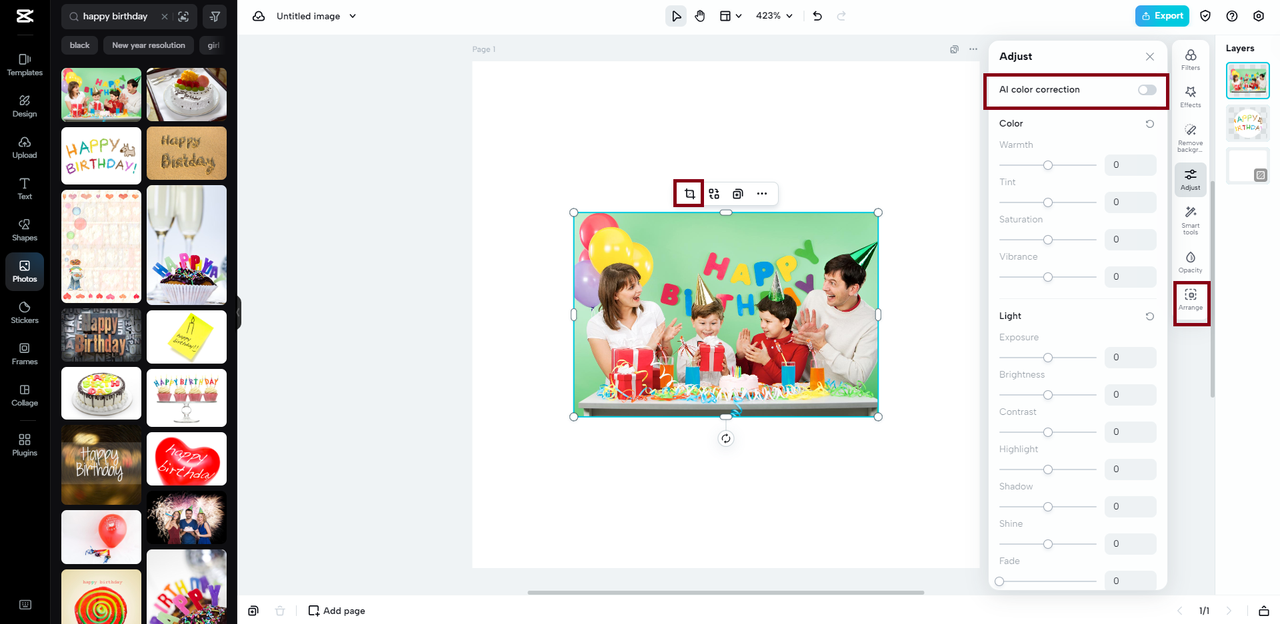The width and height of the screenshot is (1280, 624).
Task: Select the hand pan tool
Action: click(x=700, y=16)
